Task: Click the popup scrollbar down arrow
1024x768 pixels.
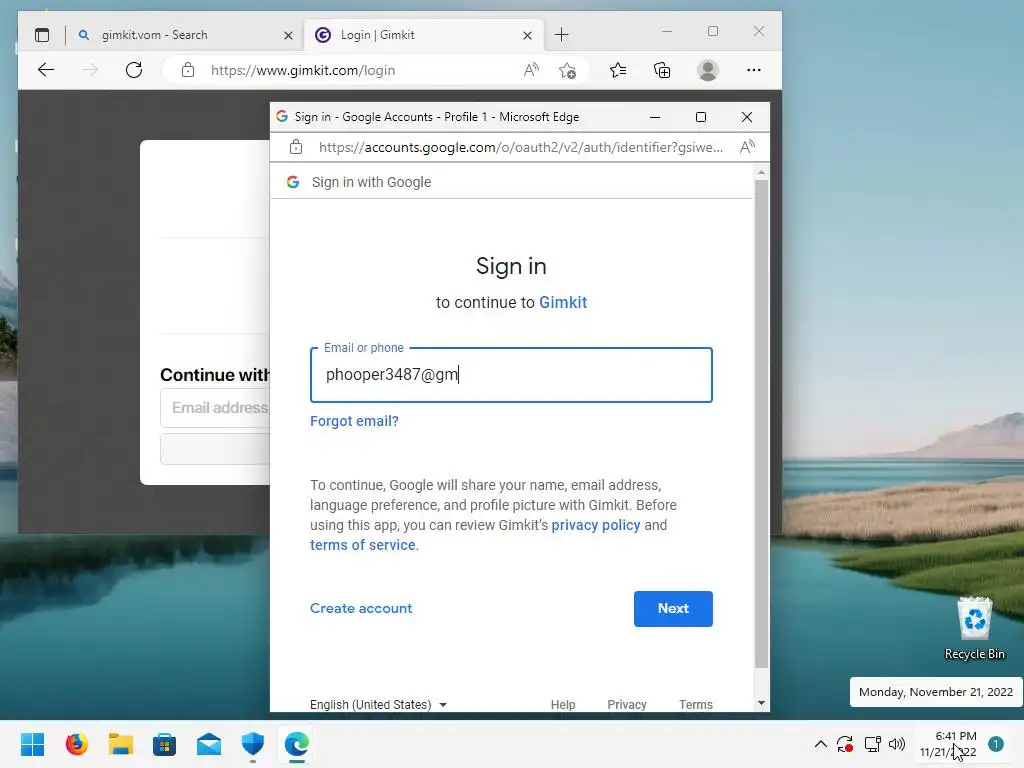Action: coord(761,703)
